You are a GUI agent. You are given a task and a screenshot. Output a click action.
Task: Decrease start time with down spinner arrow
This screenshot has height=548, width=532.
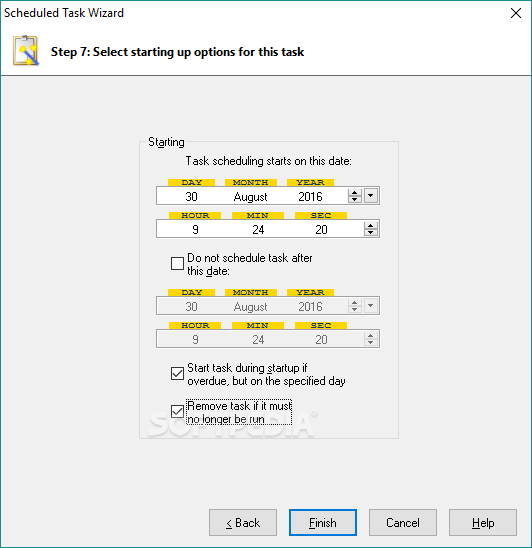point(371,232)
